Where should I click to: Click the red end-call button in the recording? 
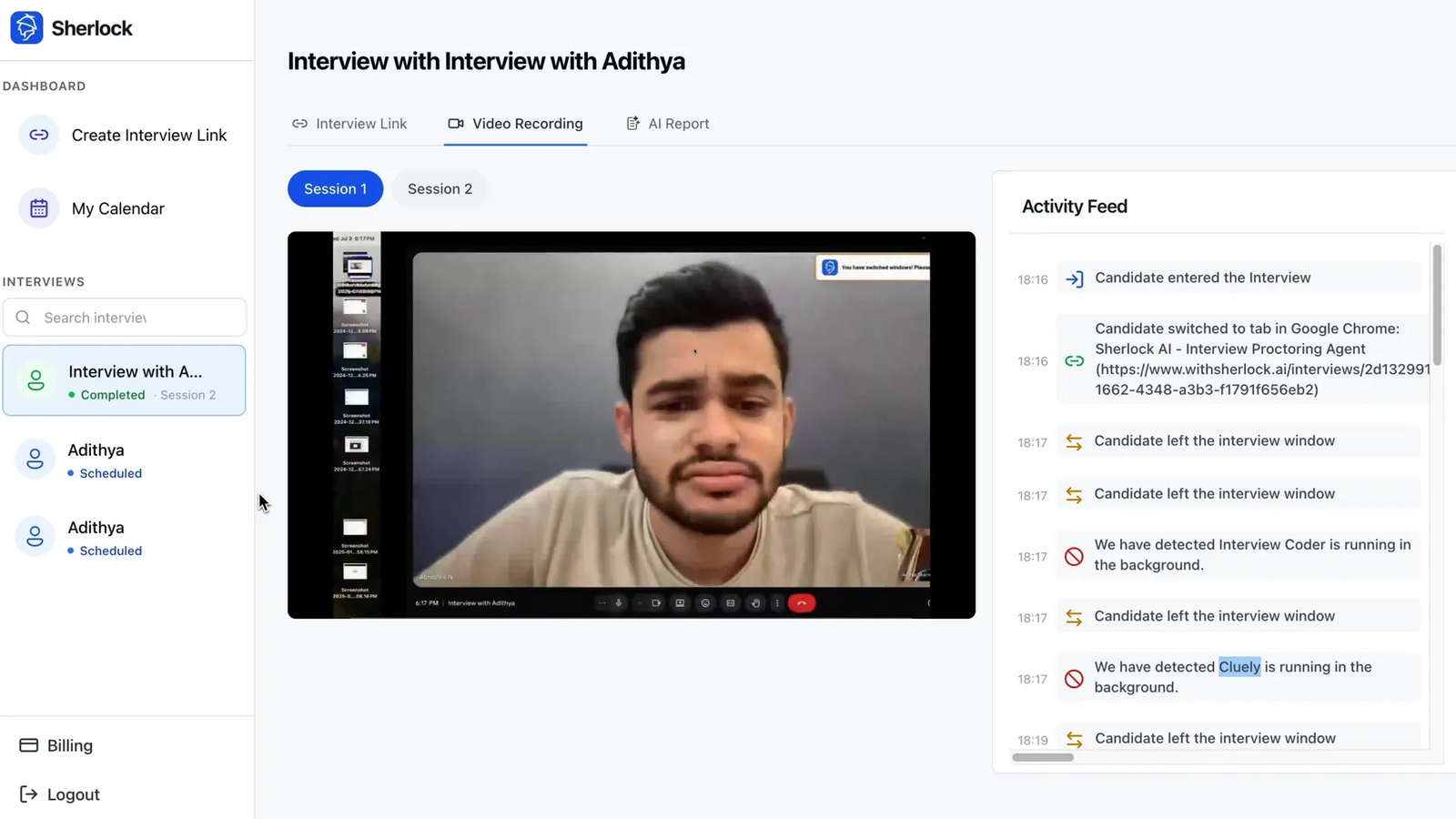coord(802,602)
